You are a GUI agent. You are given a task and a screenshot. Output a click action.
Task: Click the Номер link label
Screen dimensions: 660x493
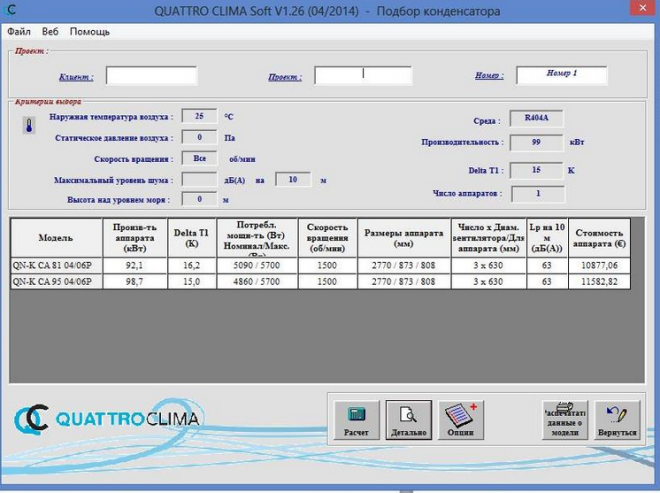488,76
